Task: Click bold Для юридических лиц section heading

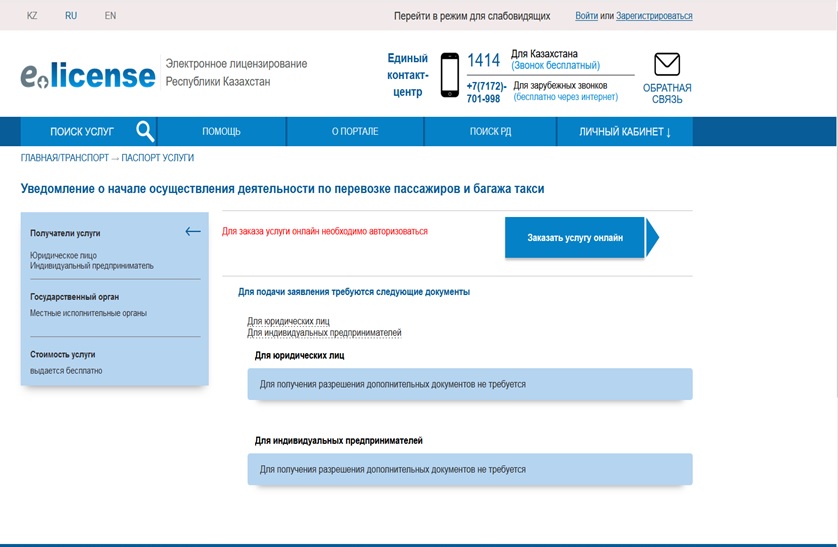Action: coord(299,356)
